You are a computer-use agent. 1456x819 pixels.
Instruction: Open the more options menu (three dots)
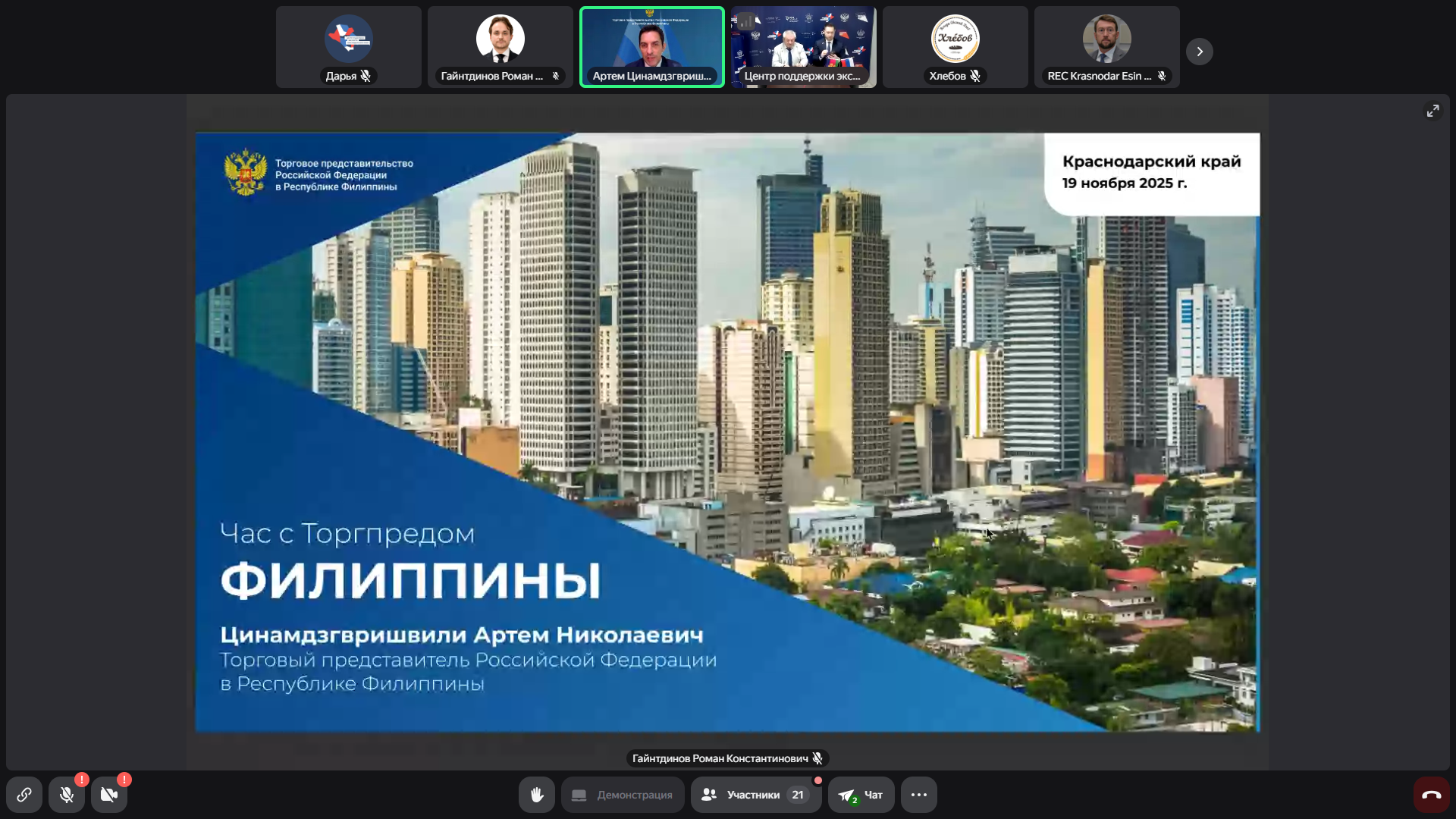point(919,795)
